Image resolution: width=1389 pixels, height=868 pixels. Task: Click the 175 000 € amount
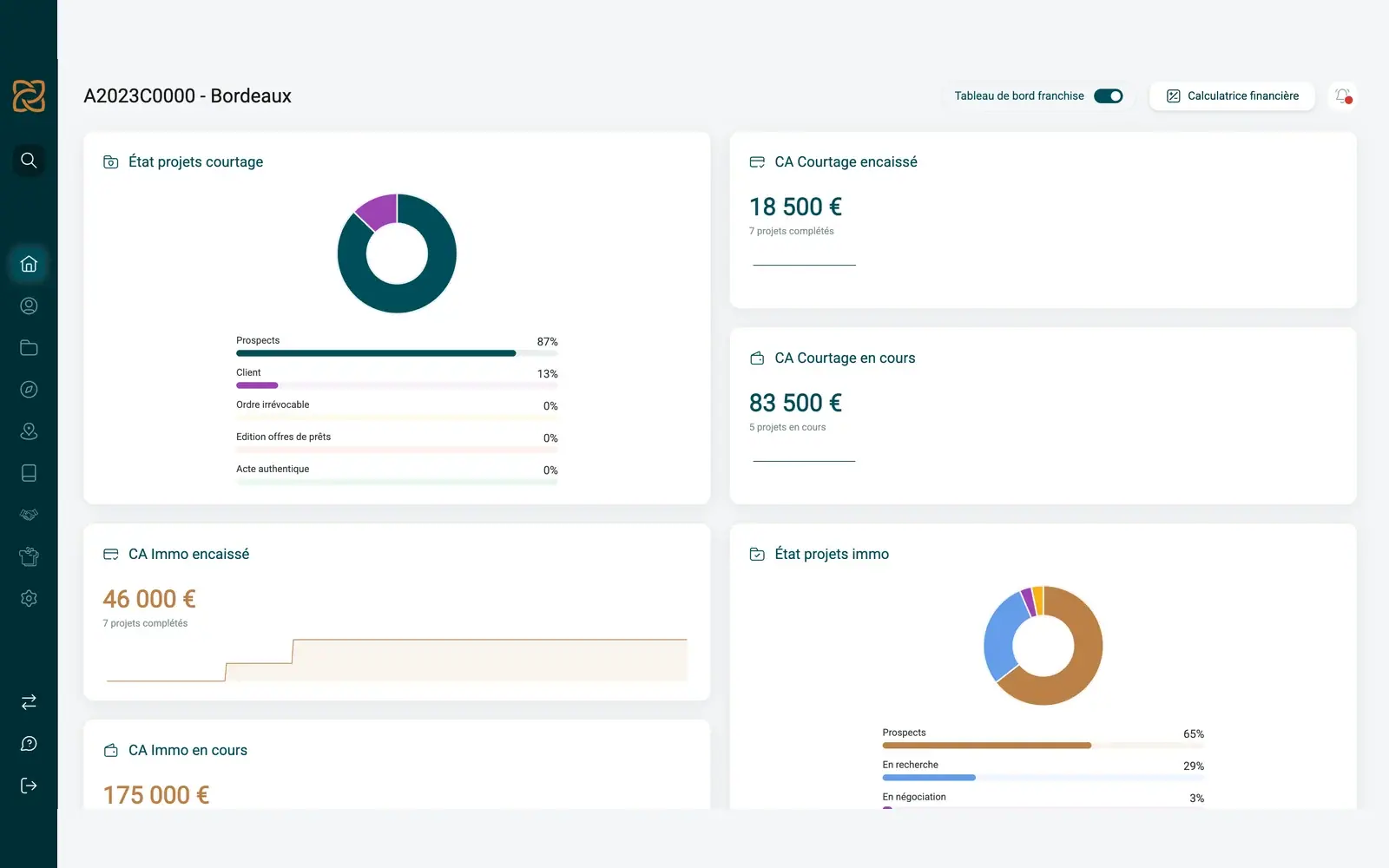[156, 795]
